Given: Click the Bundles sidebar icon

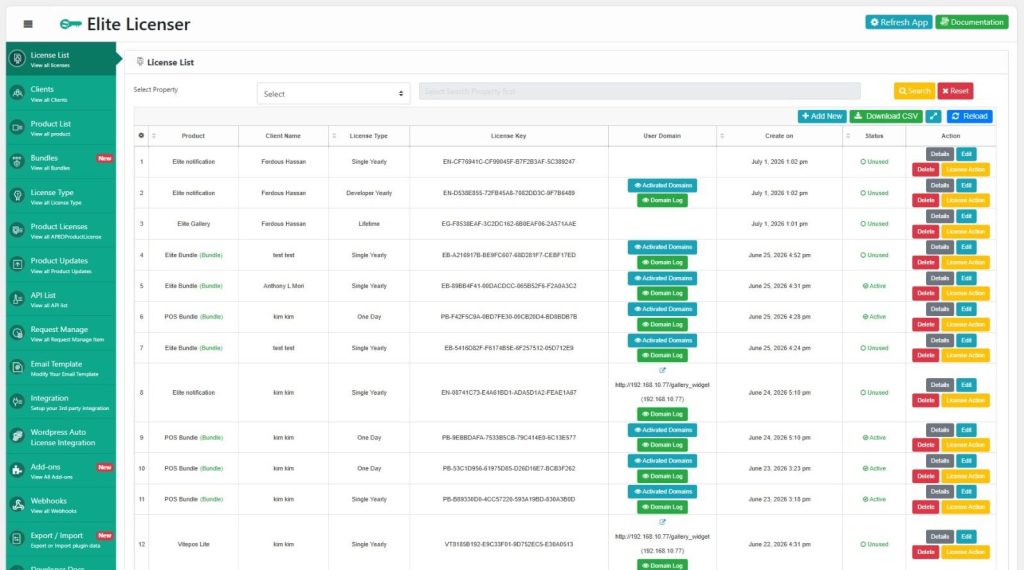Looking at the screenshot, I should pos(17,162).
